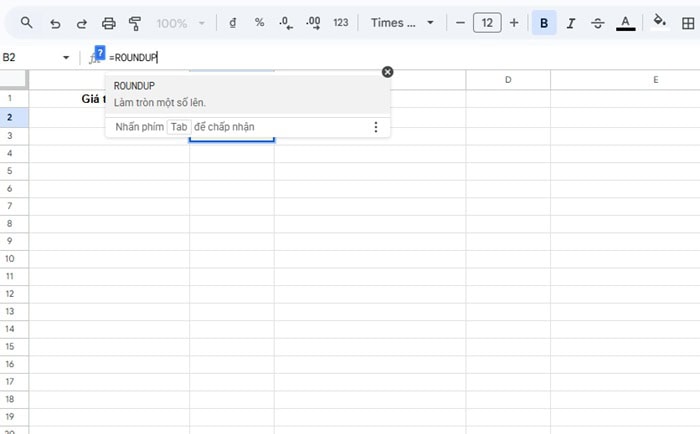Click the search magnifier icon in toolbar
Viewport: 700px width, 434px height.
pyautogui.click(x=26, y=22)
